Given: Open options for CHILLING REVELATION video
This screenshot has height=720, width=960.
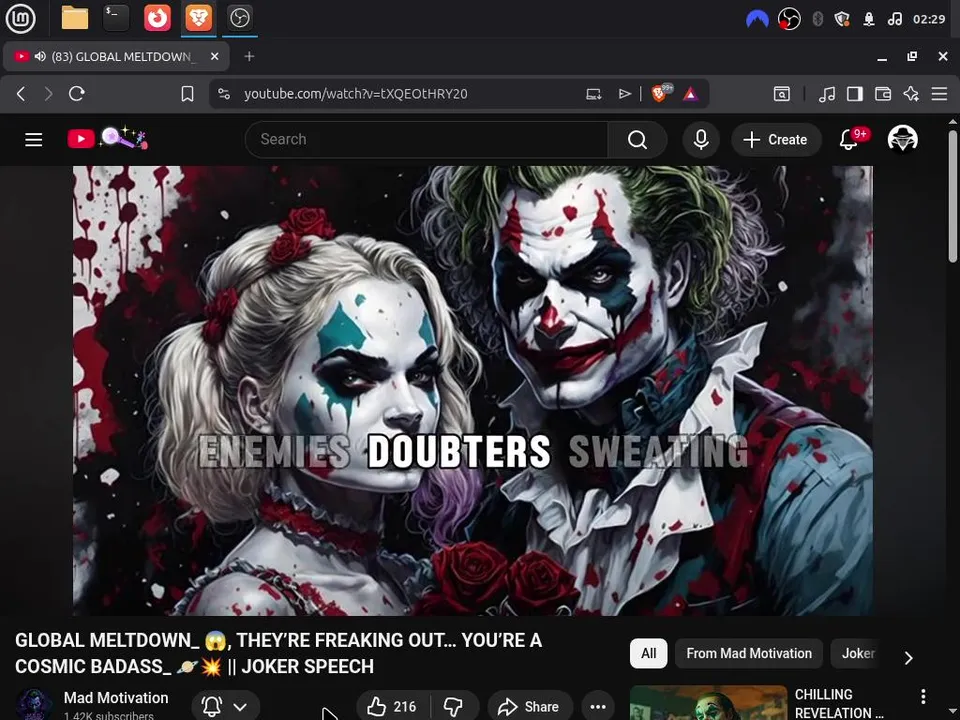Looking at the screenshot, I should [923, 696].
